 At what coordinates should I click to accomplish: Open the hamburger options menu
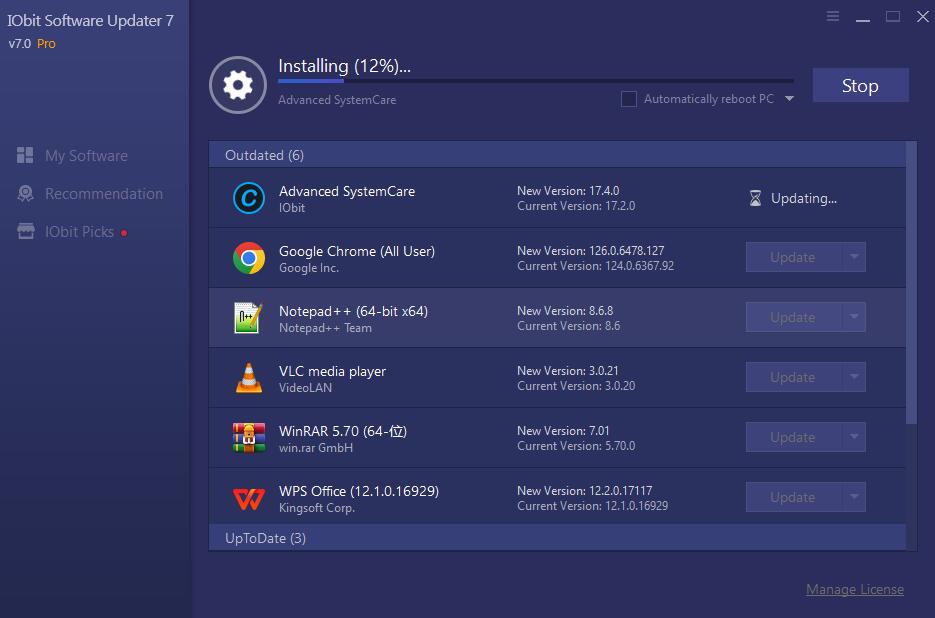833,16
